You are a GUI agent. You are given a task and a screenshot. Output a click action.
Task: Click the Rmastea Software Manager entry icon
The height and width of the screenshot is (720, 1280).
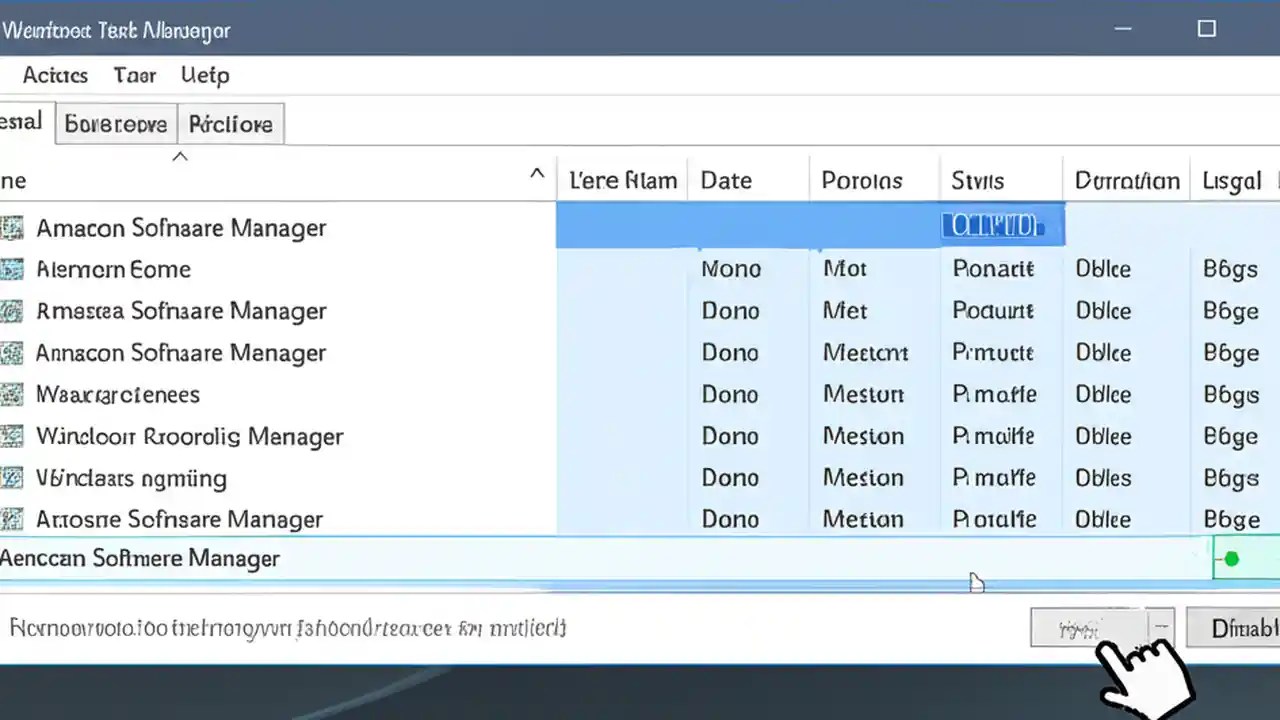(x=14, y=311)
